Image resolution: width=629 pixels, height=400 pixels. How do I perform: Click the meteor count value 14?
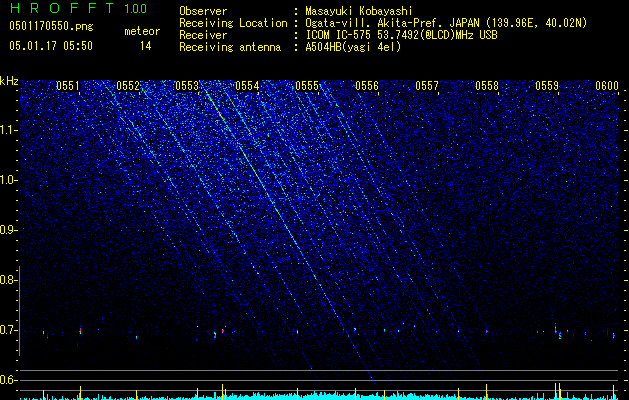(146, 46)
